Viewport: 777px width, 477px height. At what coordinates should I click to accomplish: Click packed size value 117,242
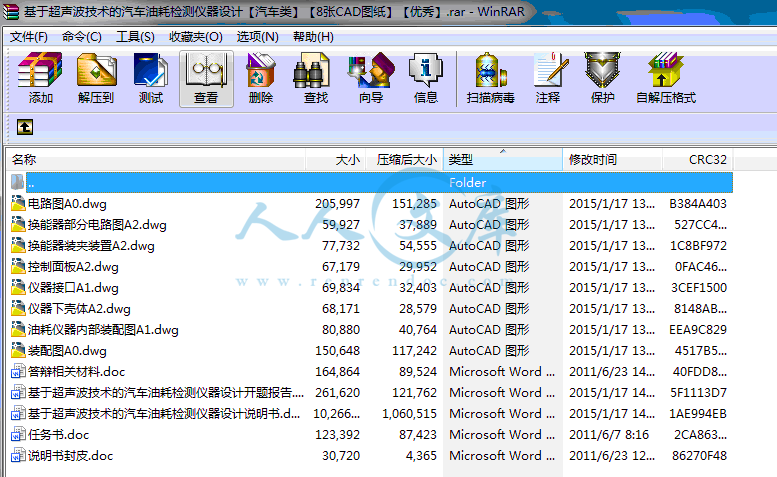414,351
